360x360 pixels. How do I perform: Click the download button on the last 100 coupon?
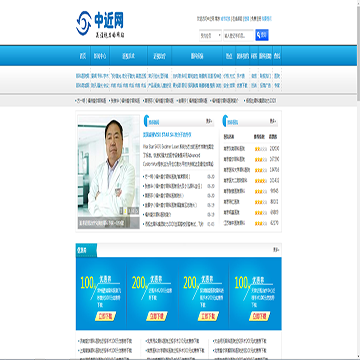pyautogui.click(x=259, y=316)
